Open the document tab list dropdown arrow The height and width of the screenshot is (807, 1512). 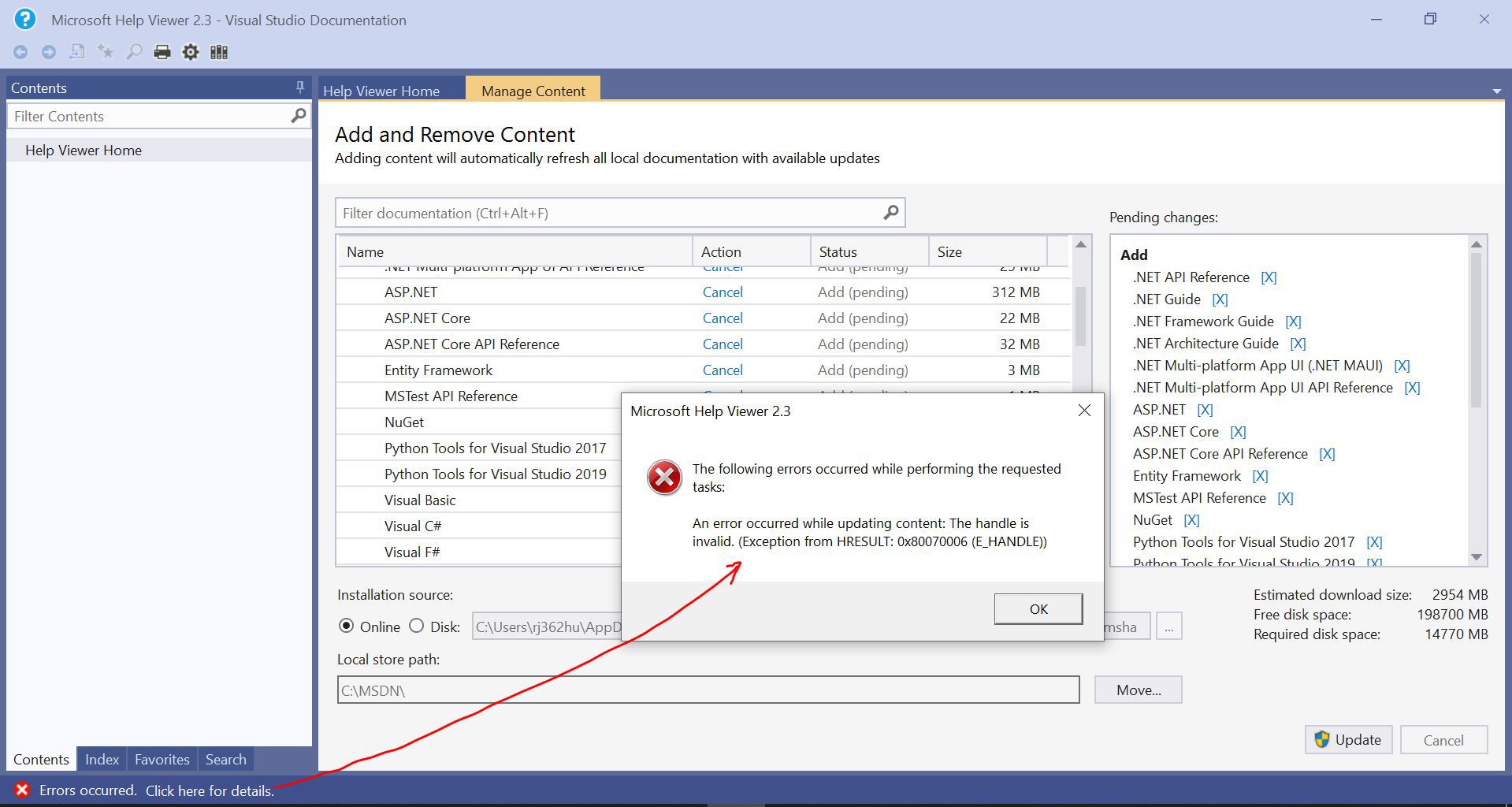click(1496, 91)
